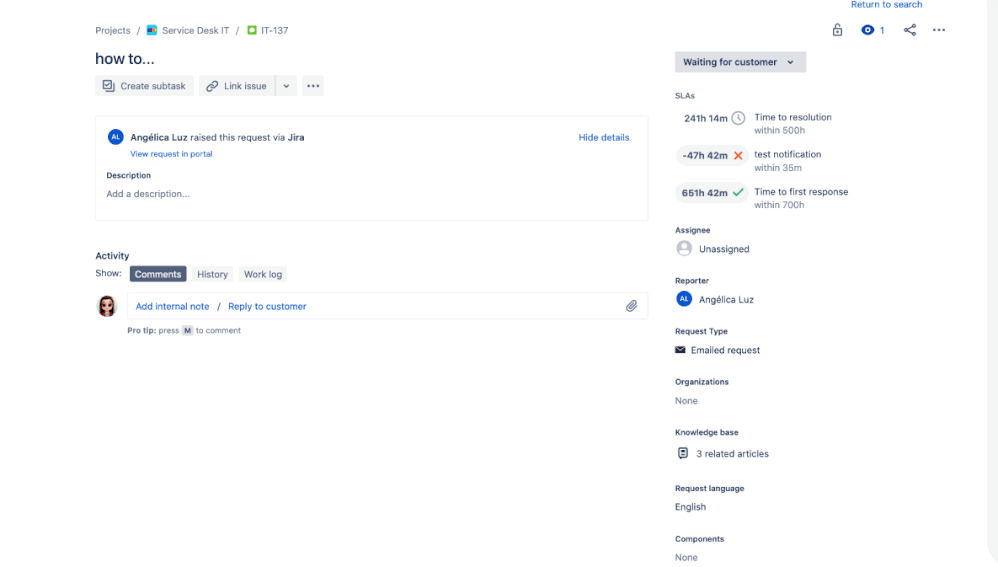Click the Link issue button
Viewport: 998px width, 567px height.
pos(237,86)
